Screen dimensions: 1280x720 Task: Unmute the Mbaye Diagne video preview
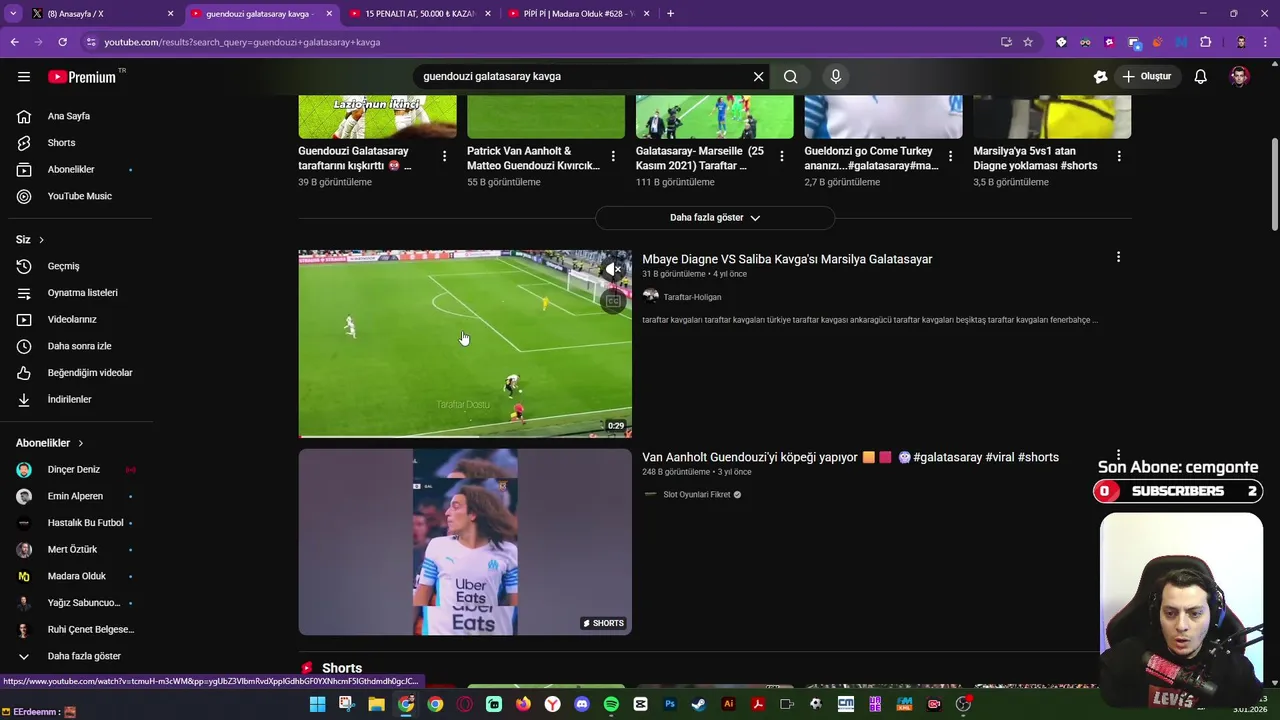coord(613,270)
